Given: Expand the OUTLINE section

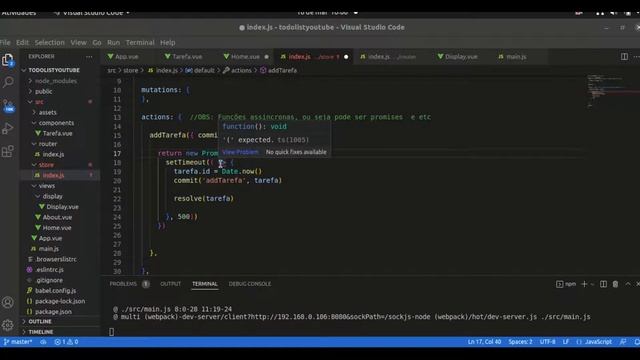Looking at the screenshot, I should (40, 322).
